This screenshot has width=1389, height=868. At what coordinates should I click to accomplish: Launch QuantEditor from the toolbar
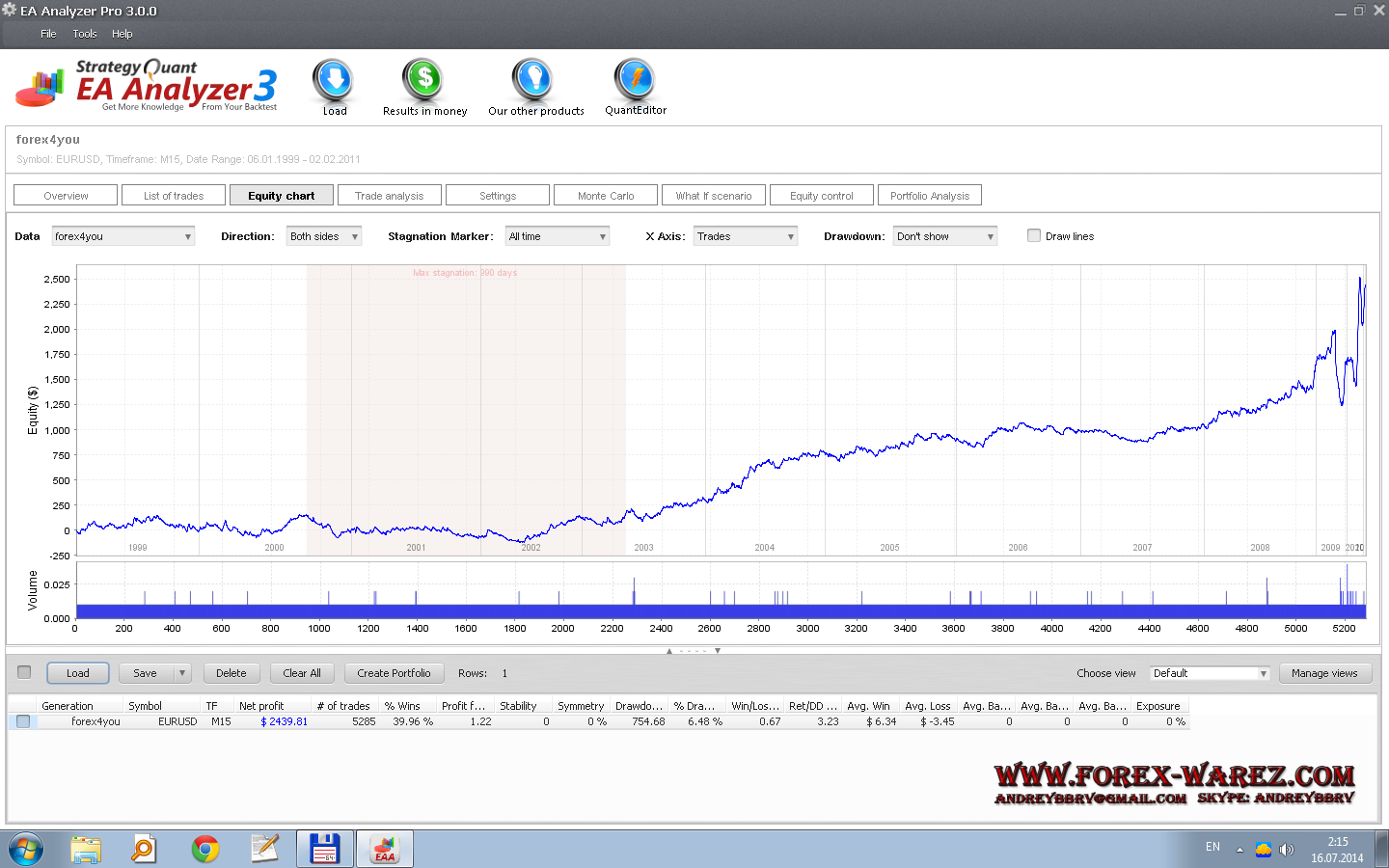click(635, 81)
